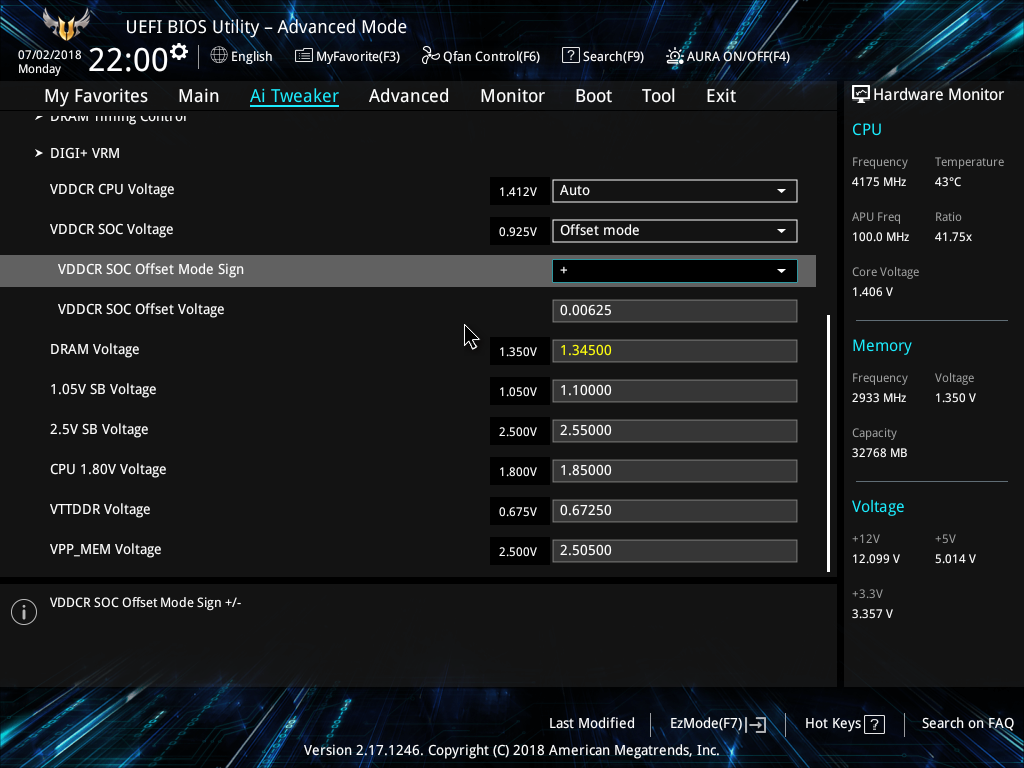Open Search(F9)

[603, 56]
